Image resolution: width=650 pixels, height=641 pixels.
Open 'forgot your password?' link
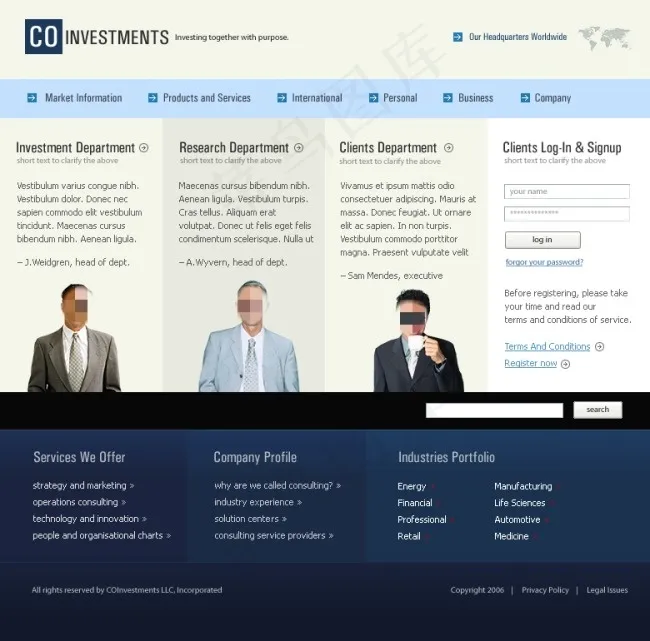(x=544, y=262)
